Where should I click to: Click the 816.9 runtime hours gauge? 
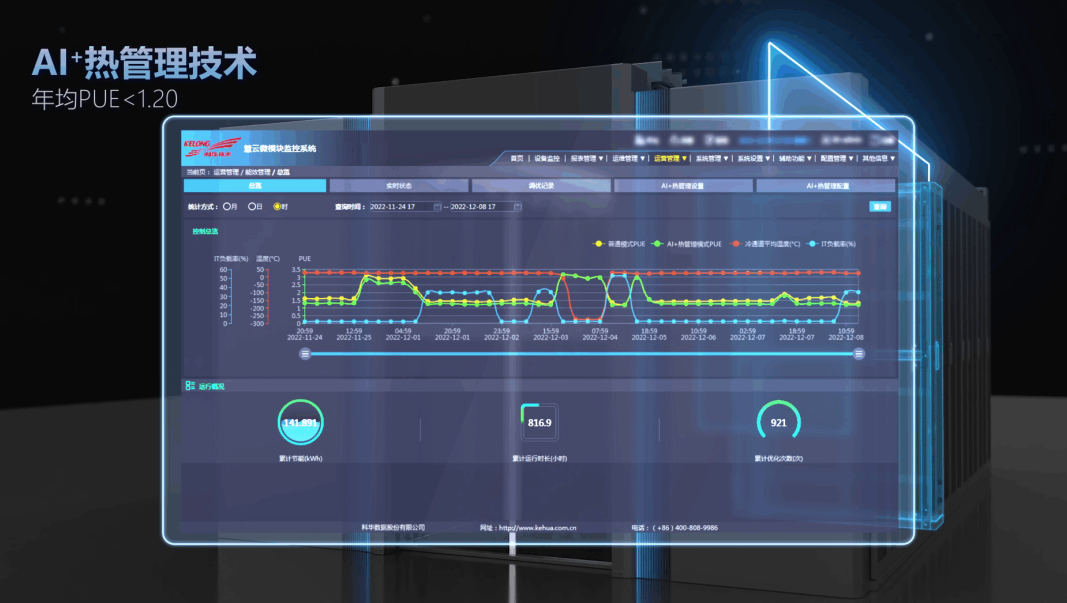click(540, 423)
